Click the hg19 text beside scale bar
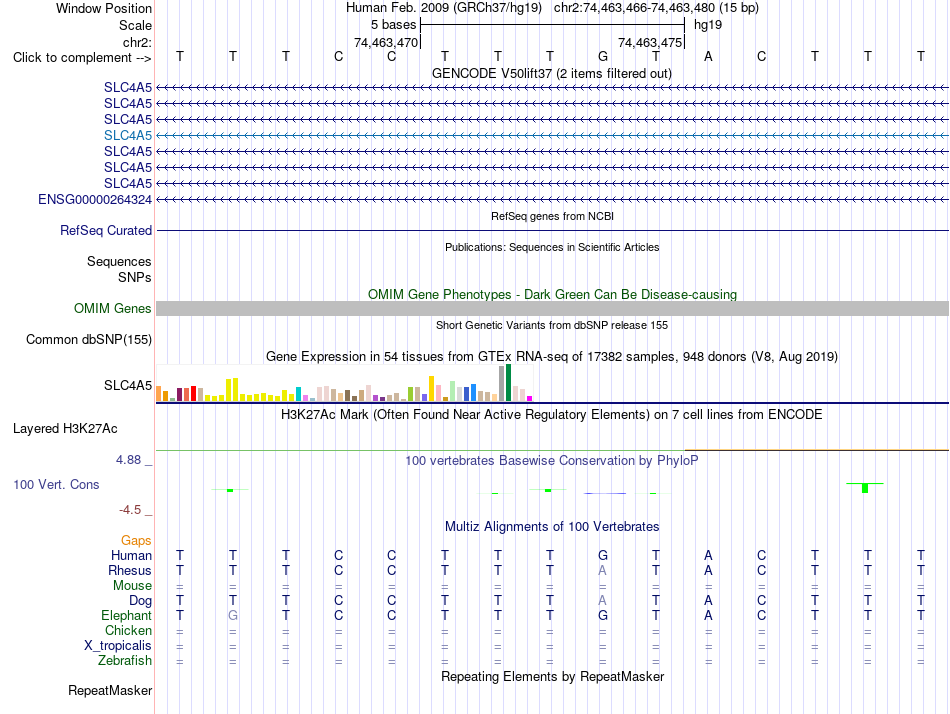Viewport: 950px width, 714px height. (708, 25)
